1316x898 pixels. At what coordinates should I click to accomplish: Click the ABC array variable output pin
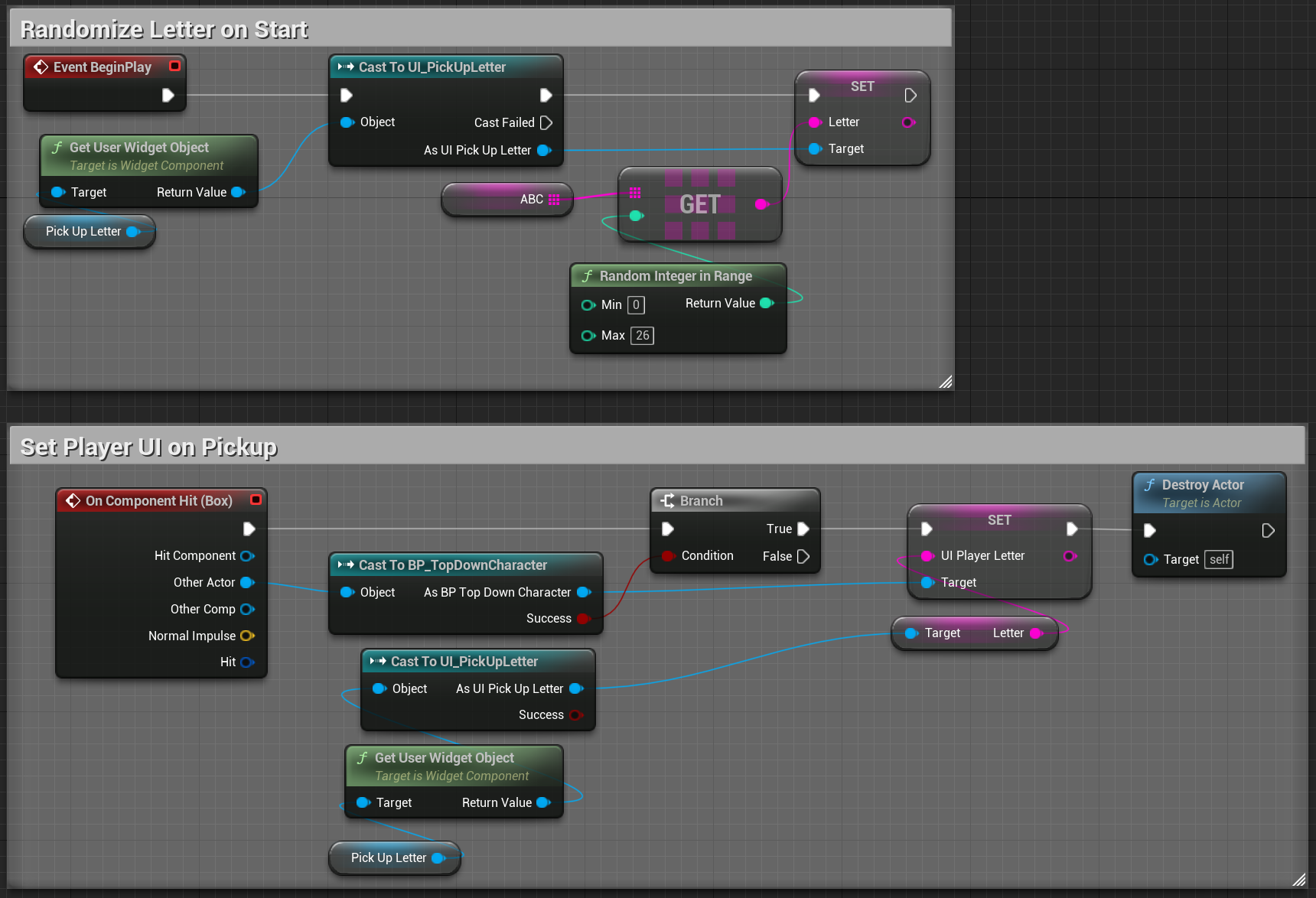pos(554,200)
